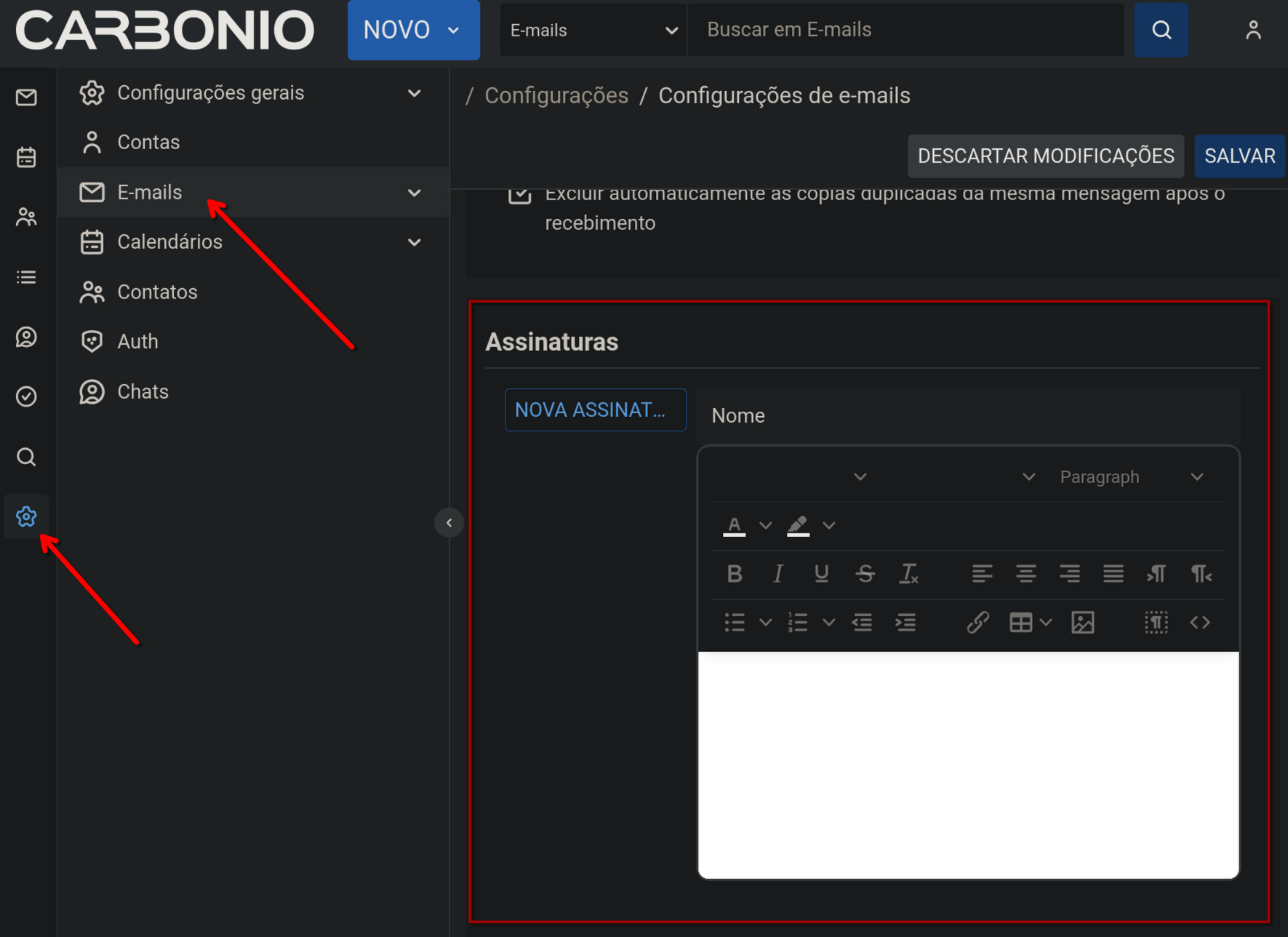Set right-to-left text direction
1288x937 pixels.
1200,574
